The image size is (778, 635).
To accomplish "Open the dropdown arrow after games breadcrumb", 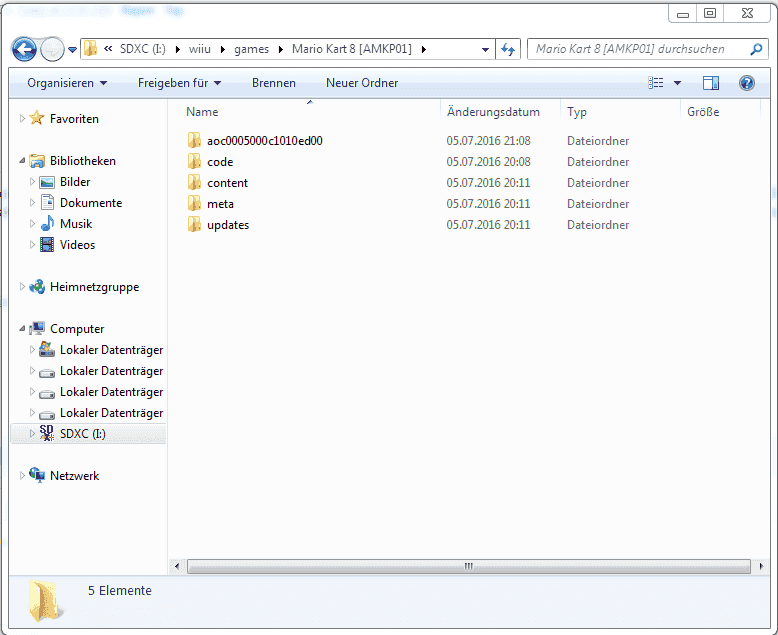I will [281, 50].
